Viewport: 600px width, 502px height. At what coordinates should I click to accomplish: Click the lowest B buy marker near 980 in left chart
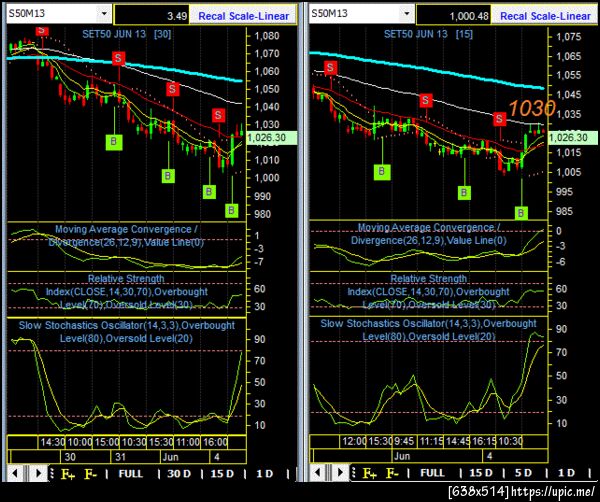coord(231,210)
